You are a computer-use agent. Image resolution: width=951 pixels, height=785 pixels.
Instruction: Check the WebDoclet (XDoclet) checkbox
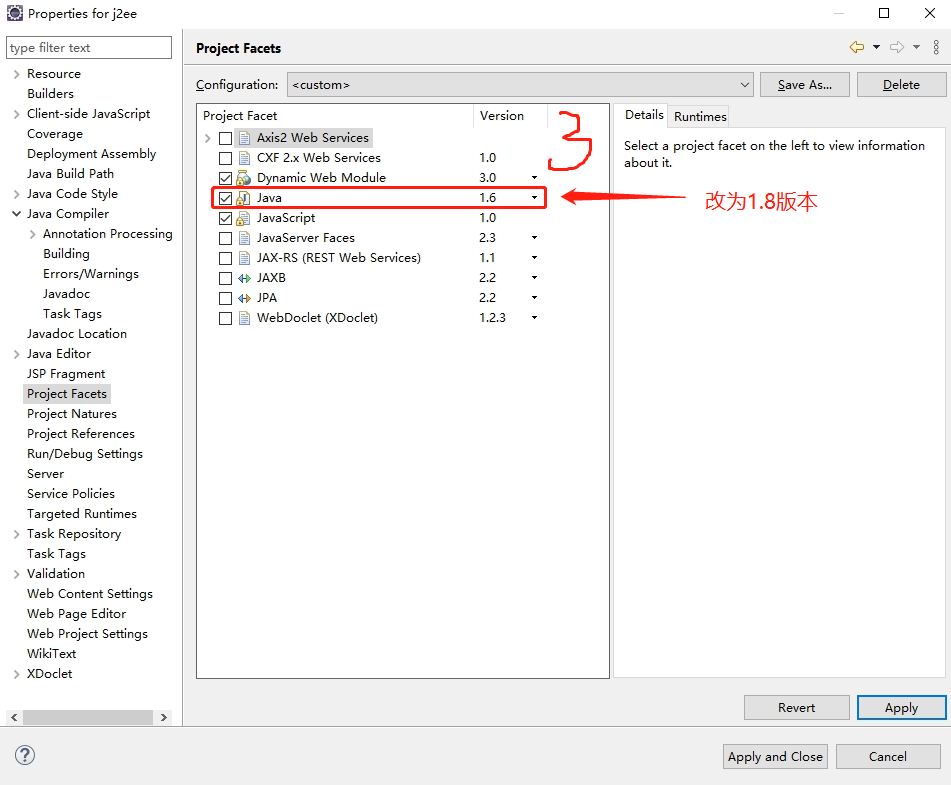click(x=225, y=318)
